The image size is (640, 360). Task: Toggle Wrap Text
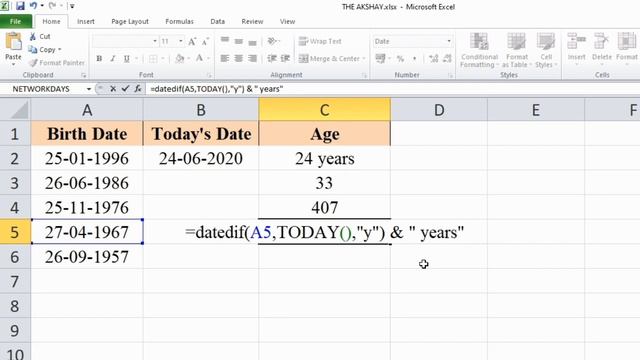[320, 41]
